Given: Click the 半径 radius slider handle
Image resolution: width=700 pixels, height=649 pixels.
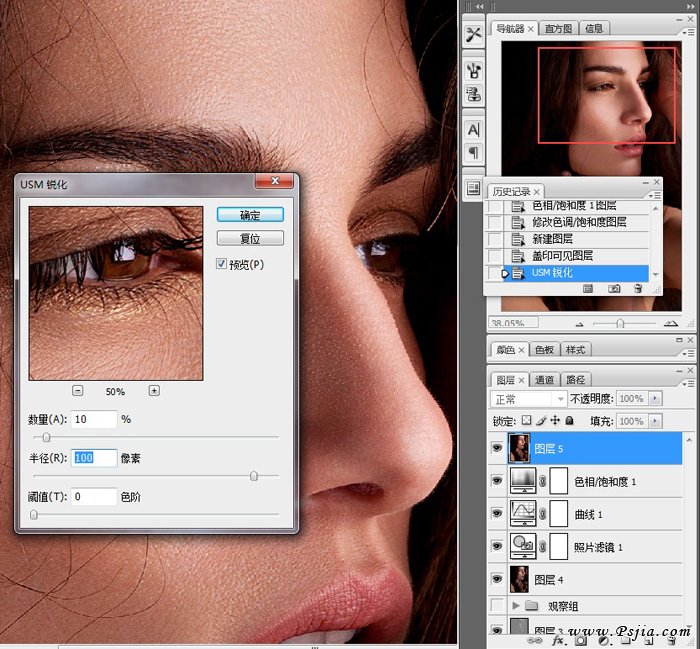Looking at the screenshot, I should point(253,476).
